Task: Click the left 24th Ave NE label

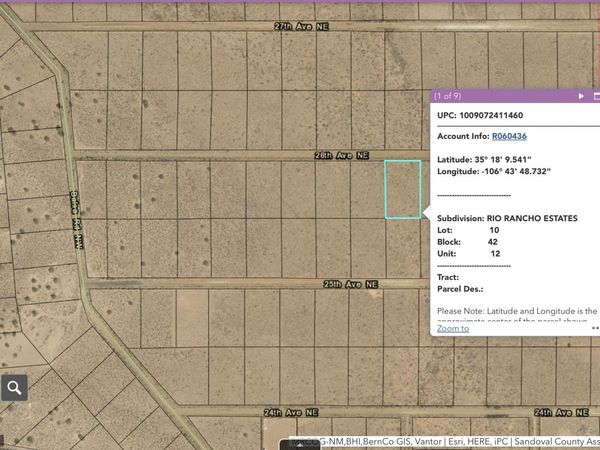Action: (x=291, y=412)
